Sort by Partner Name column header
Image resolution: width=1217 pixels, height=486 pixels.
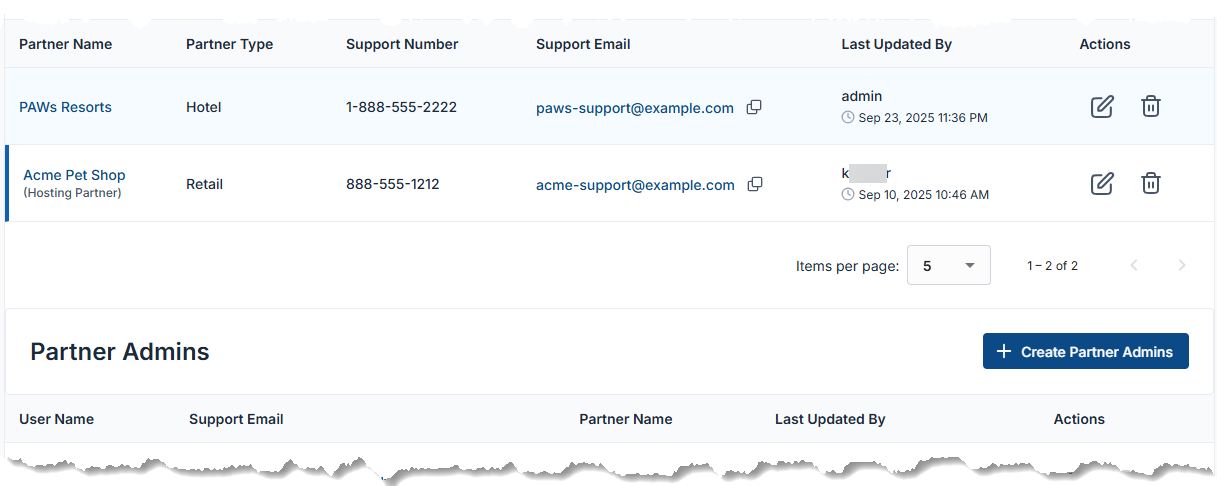65,44
